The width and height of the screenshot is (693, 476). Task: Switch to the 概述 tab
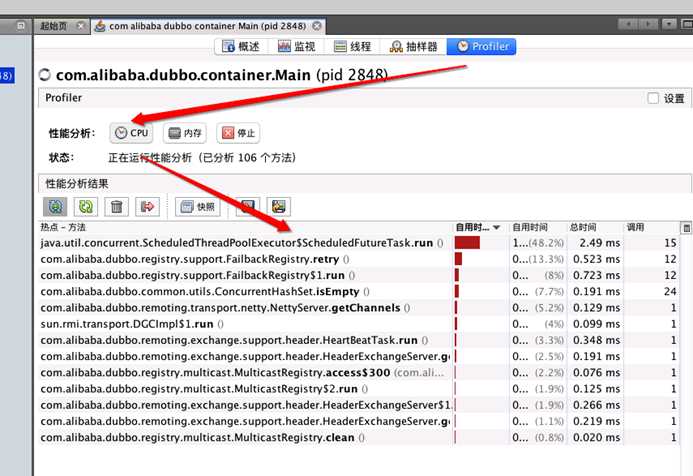pos(241,46)
